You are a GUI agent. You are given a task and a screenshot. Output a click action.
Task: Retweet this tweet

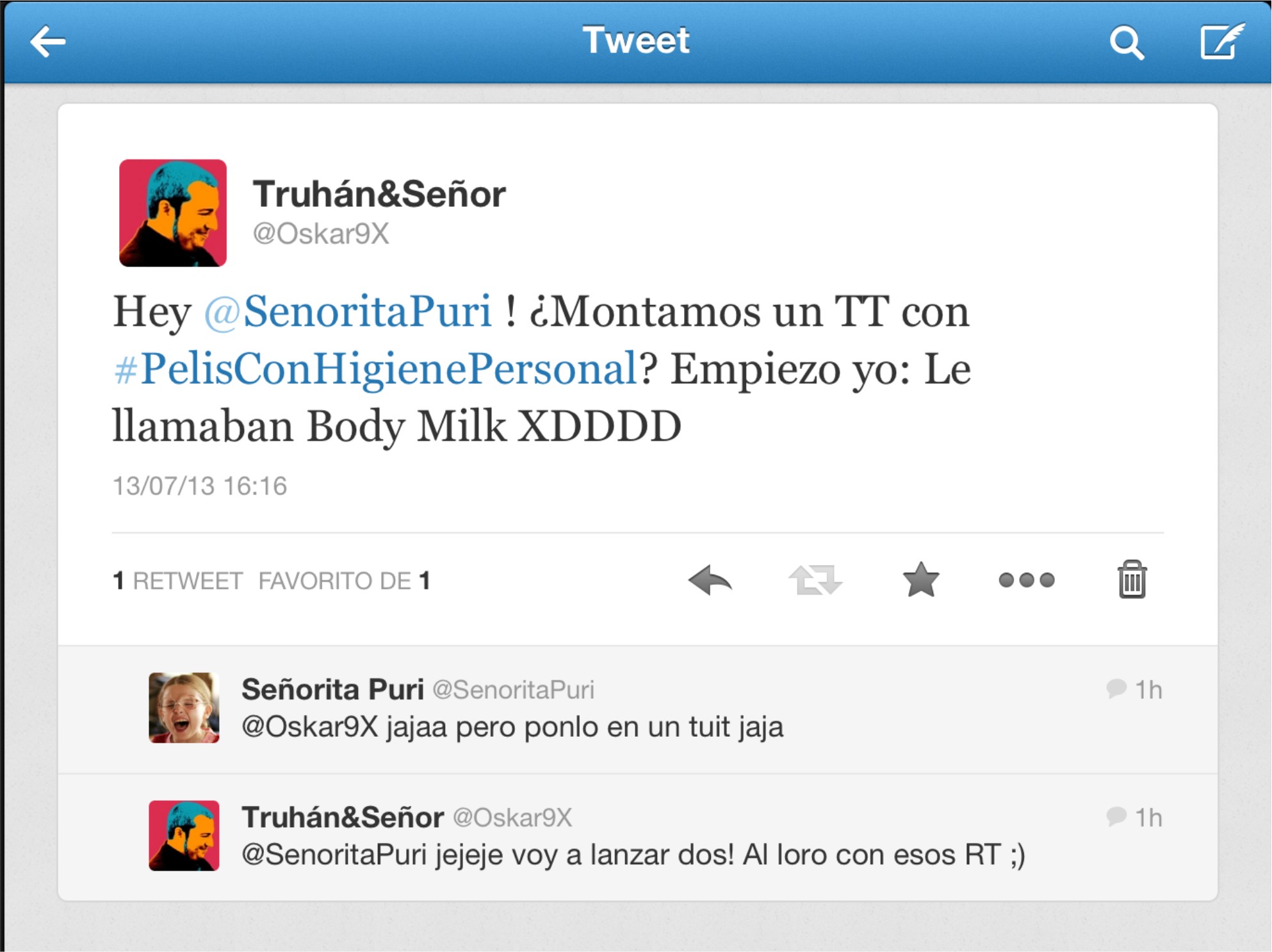815,580
